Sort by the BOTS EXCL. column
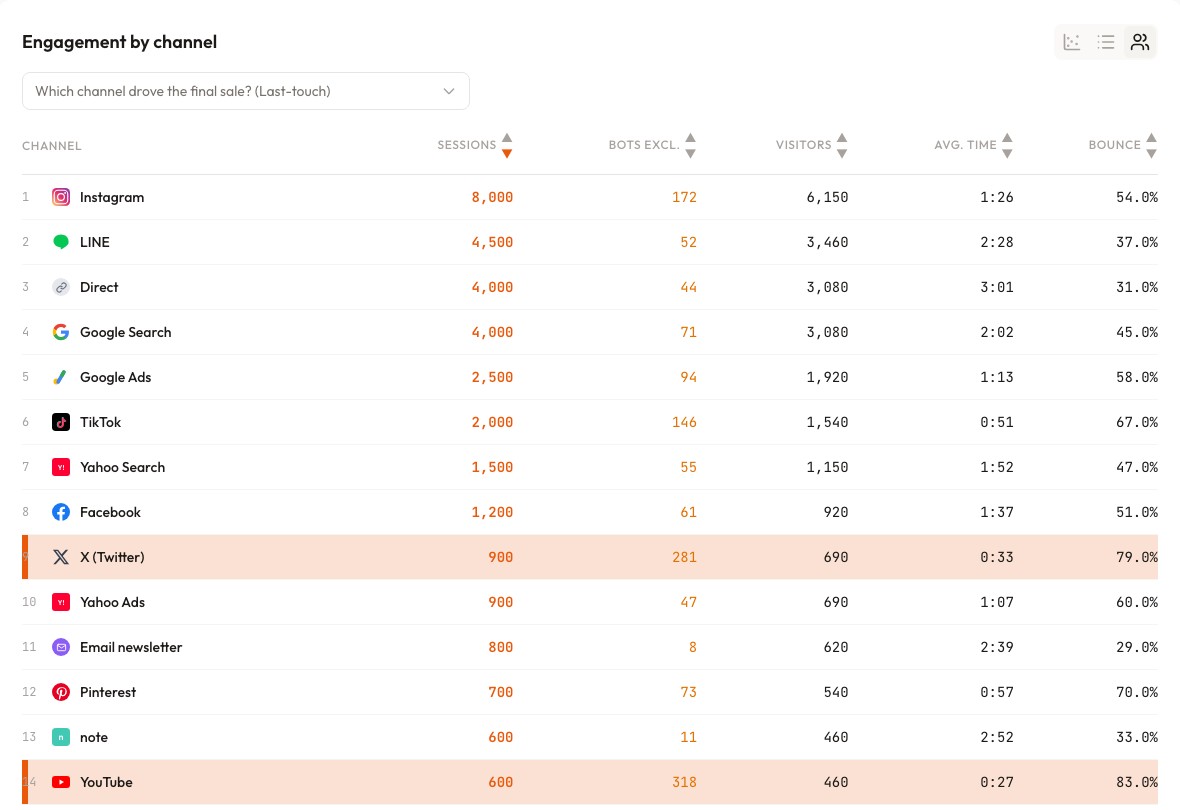 point(652,145)
